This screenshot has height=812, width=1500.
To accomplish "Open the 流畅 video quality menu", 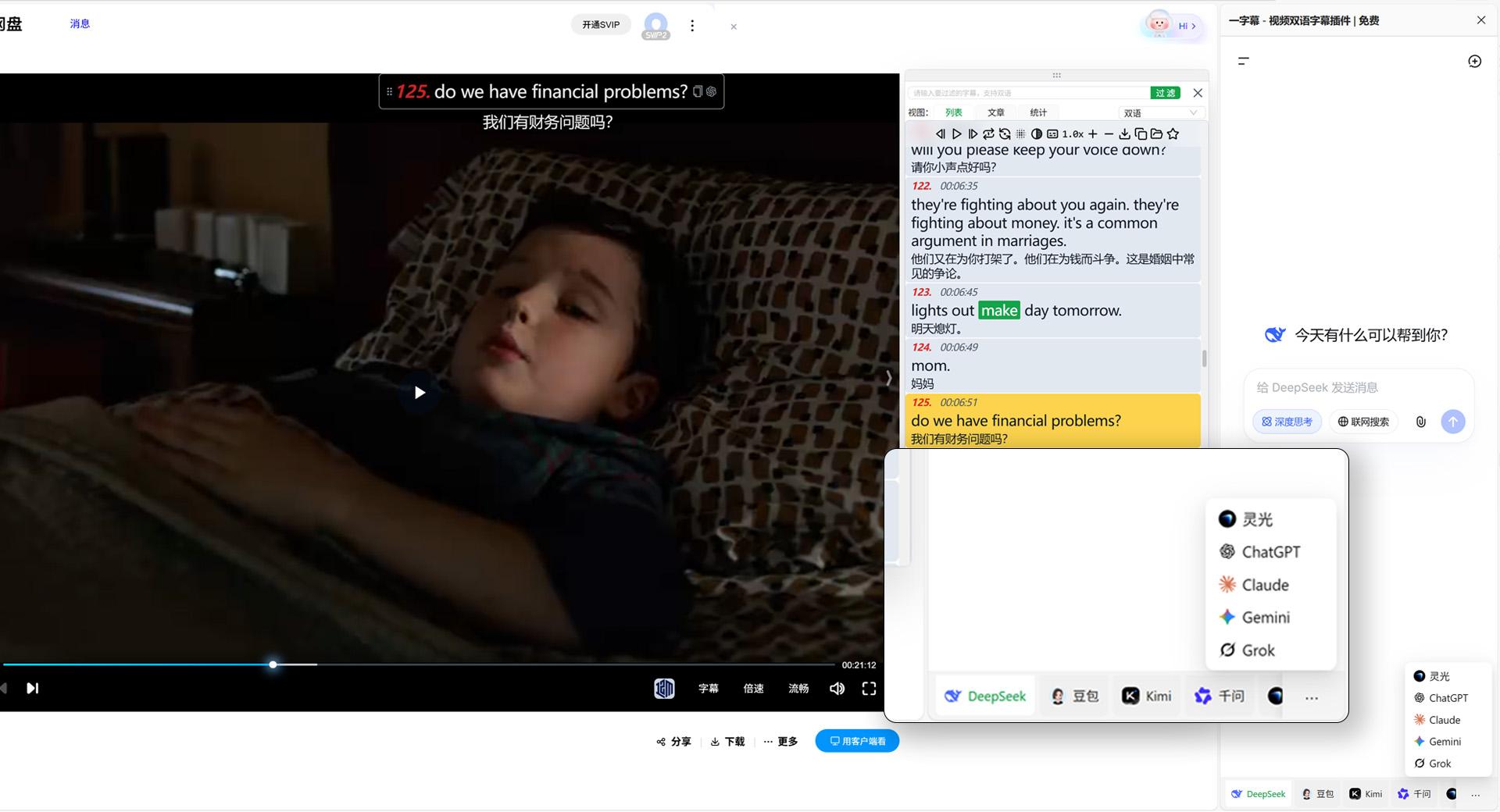I will tap(798, 689).
